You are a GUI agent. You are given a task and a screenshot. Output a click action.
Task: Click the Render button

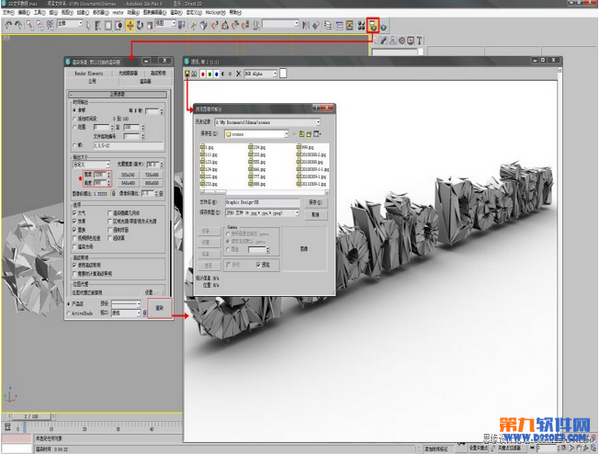(x=160, y=308)
